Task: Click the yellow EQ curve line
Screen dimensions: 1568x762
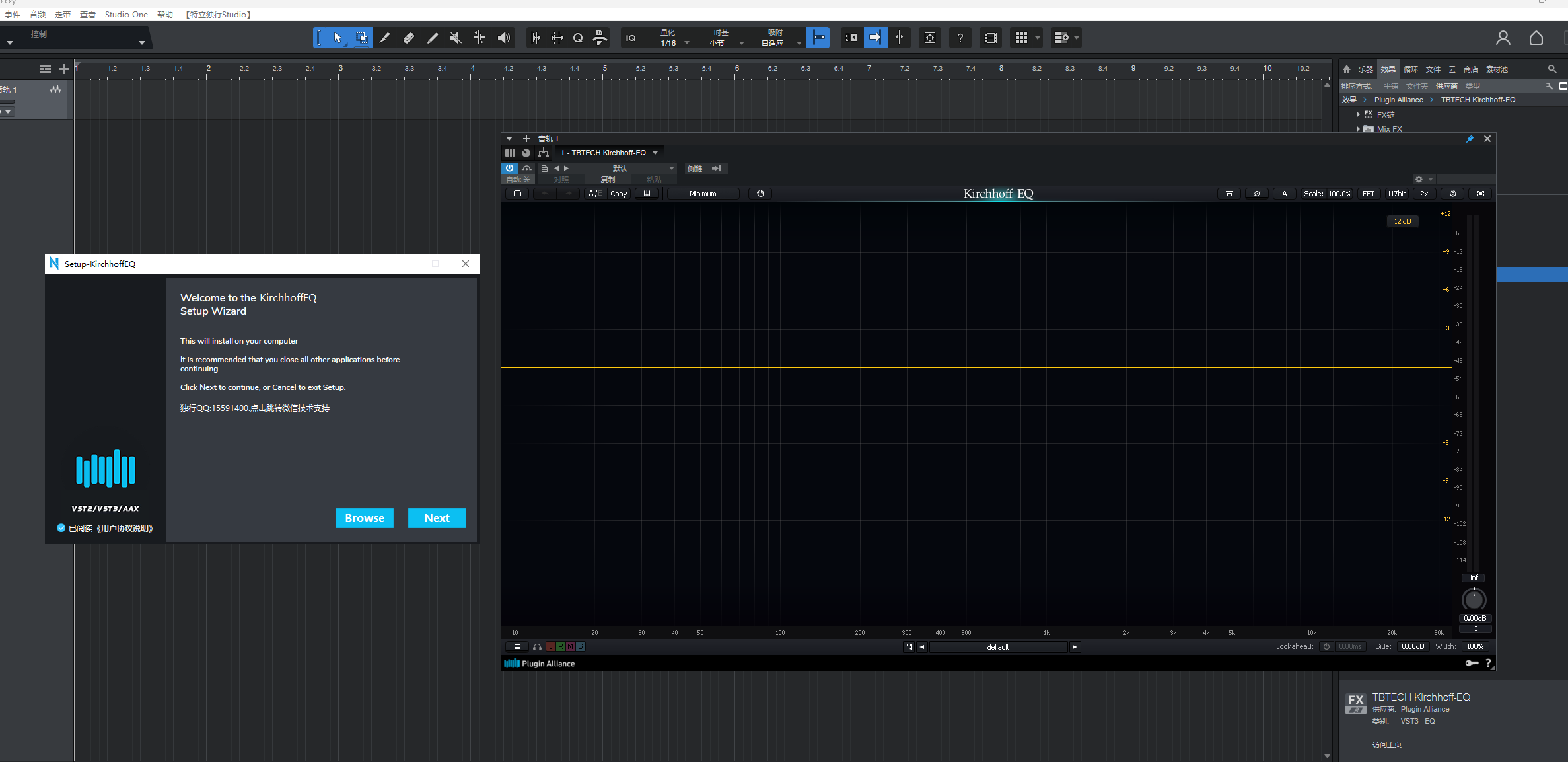Action: coord(976,367)
